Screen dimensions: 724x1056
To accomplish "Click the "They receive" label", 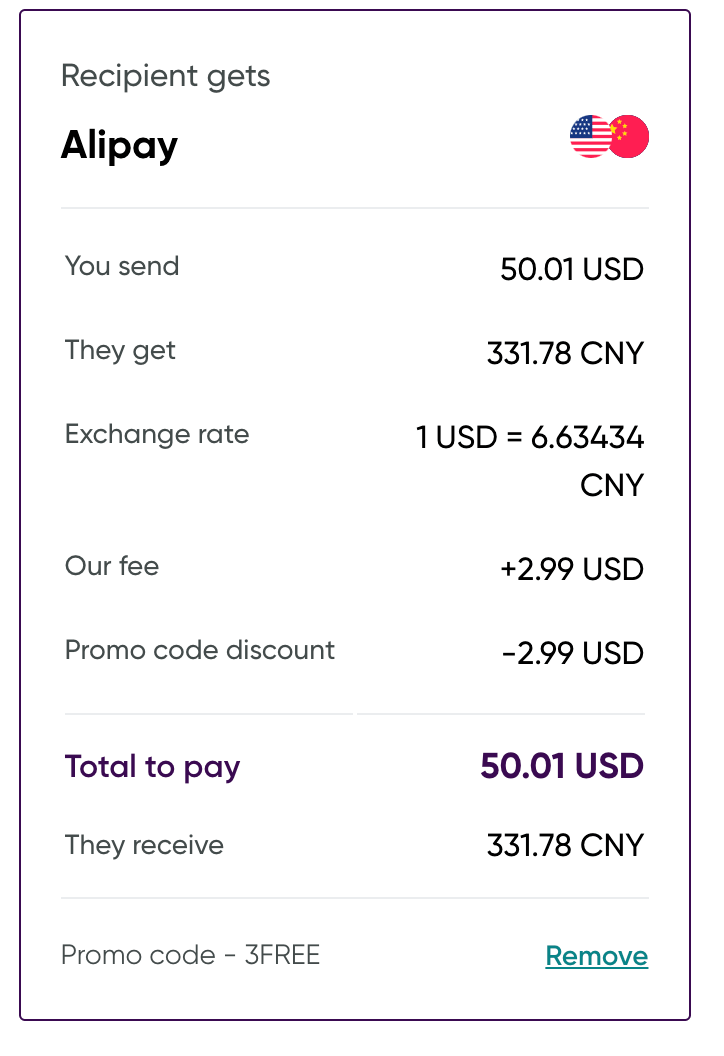I will (144, 845).
